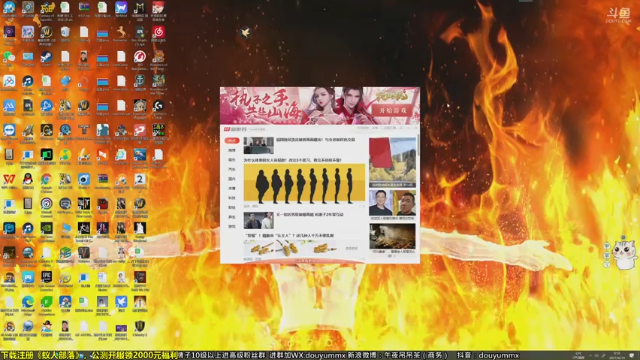Viewport: 640px width, 360px height.
Task: Launch WPS Office from the desktop
Action: point(9,180)
